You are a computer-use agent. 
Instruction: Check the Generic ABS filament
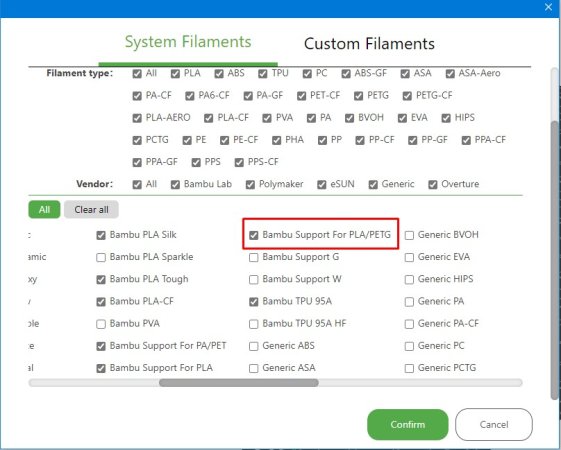pos(254,346)
